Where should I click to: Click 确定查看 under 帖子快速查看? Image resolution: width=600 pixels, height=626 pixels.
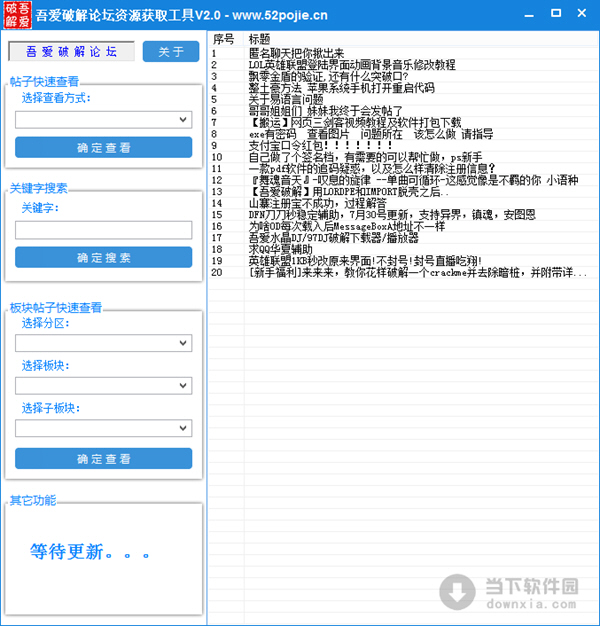tap(103, 147)
